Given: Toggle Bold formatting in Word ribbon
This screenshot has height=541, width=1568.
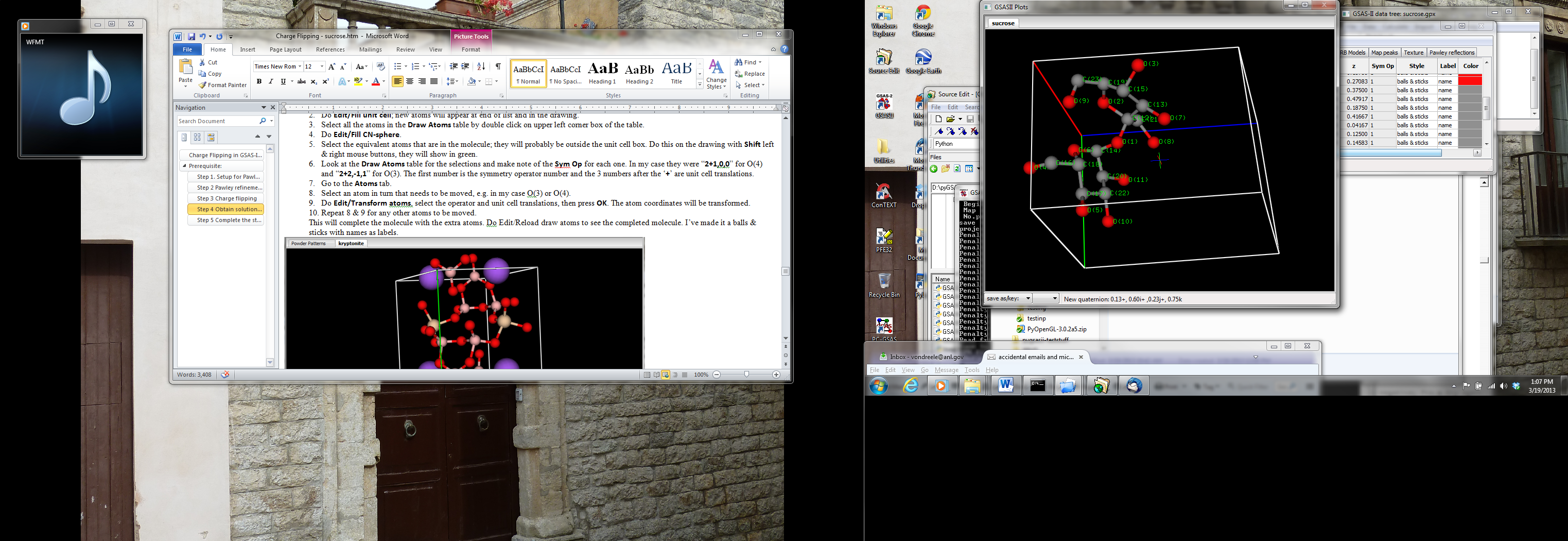Looking at the screenshot, I should coord(259,81).
